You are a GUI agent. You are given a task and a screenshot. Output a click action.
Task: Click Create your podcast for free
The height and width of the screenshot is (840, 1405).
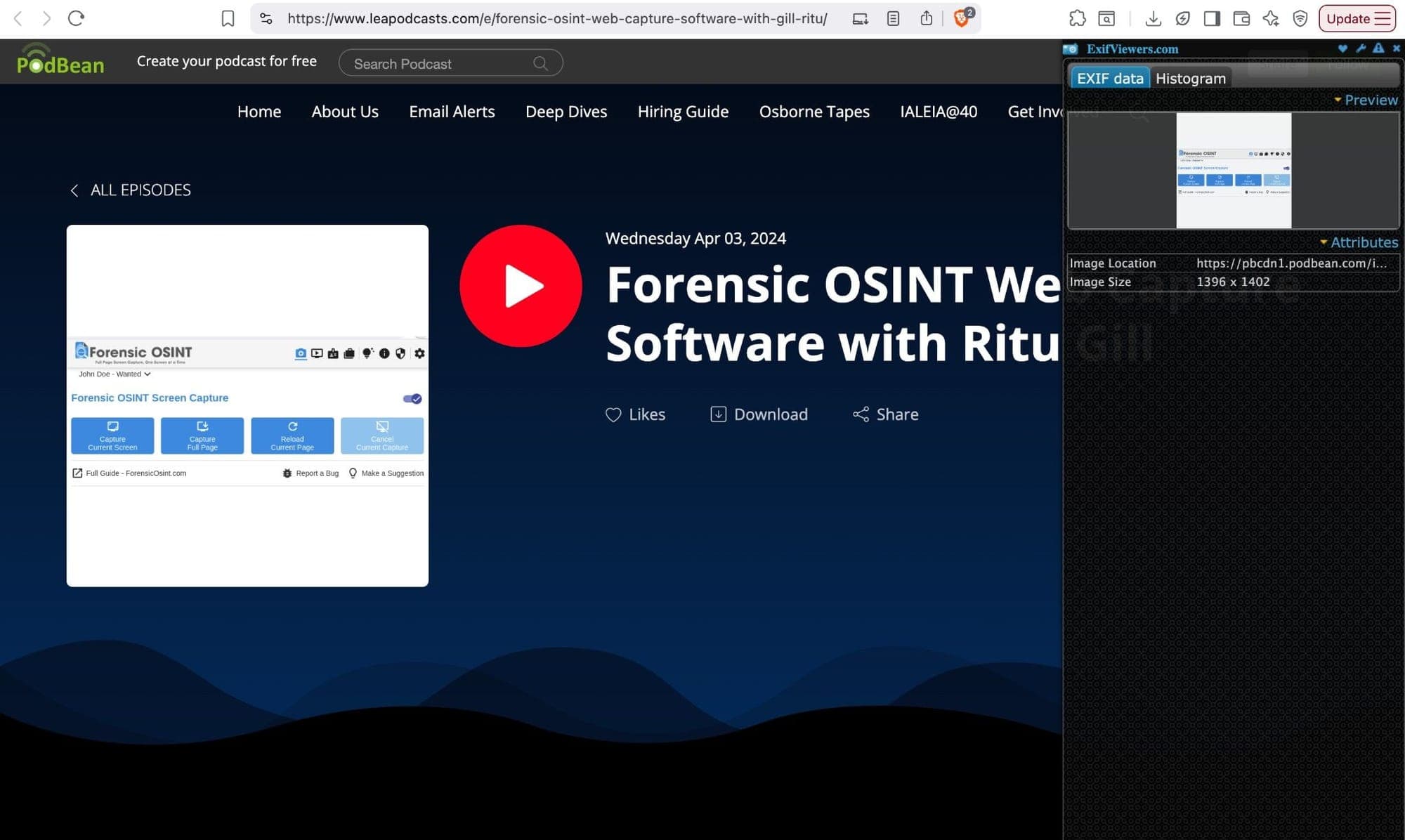coord(226,61)
